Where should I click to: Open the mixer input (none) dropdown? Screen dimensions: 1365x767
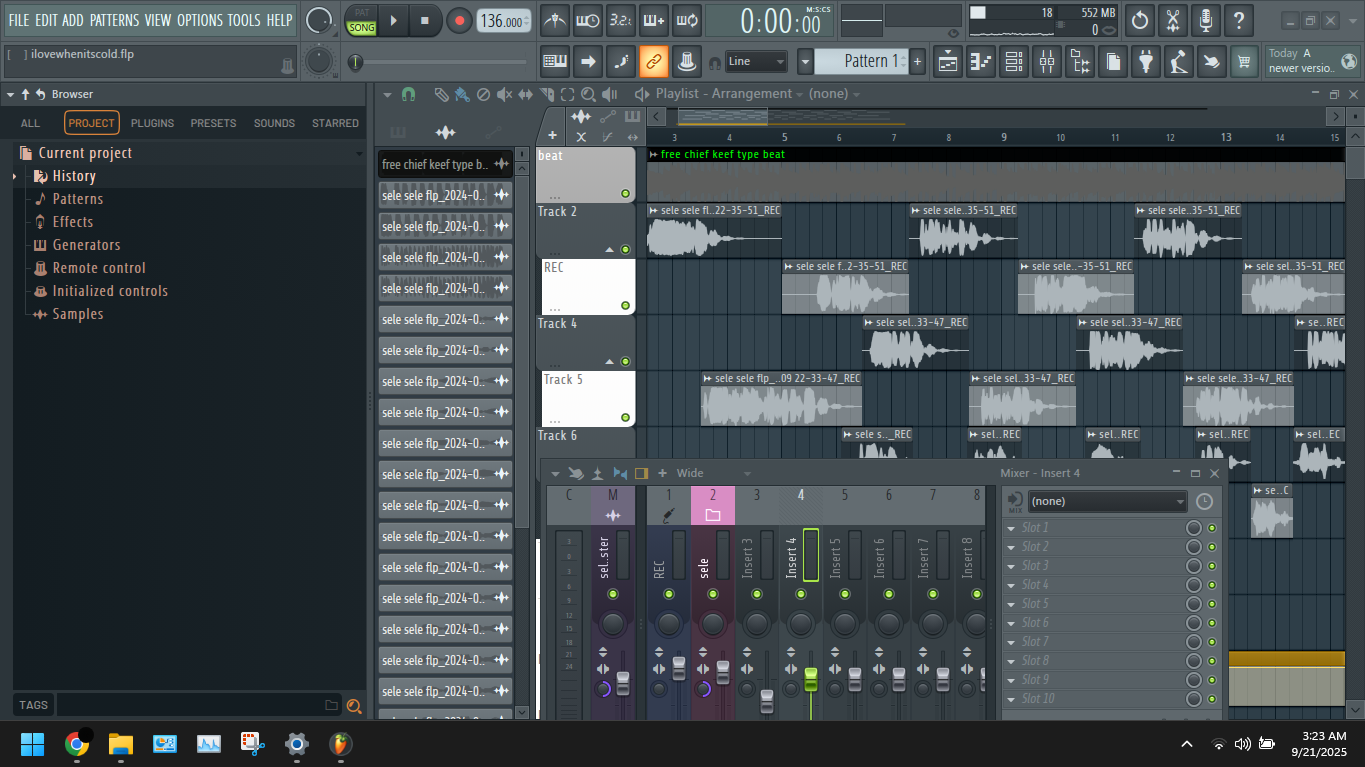click(x=1107, y=501)
